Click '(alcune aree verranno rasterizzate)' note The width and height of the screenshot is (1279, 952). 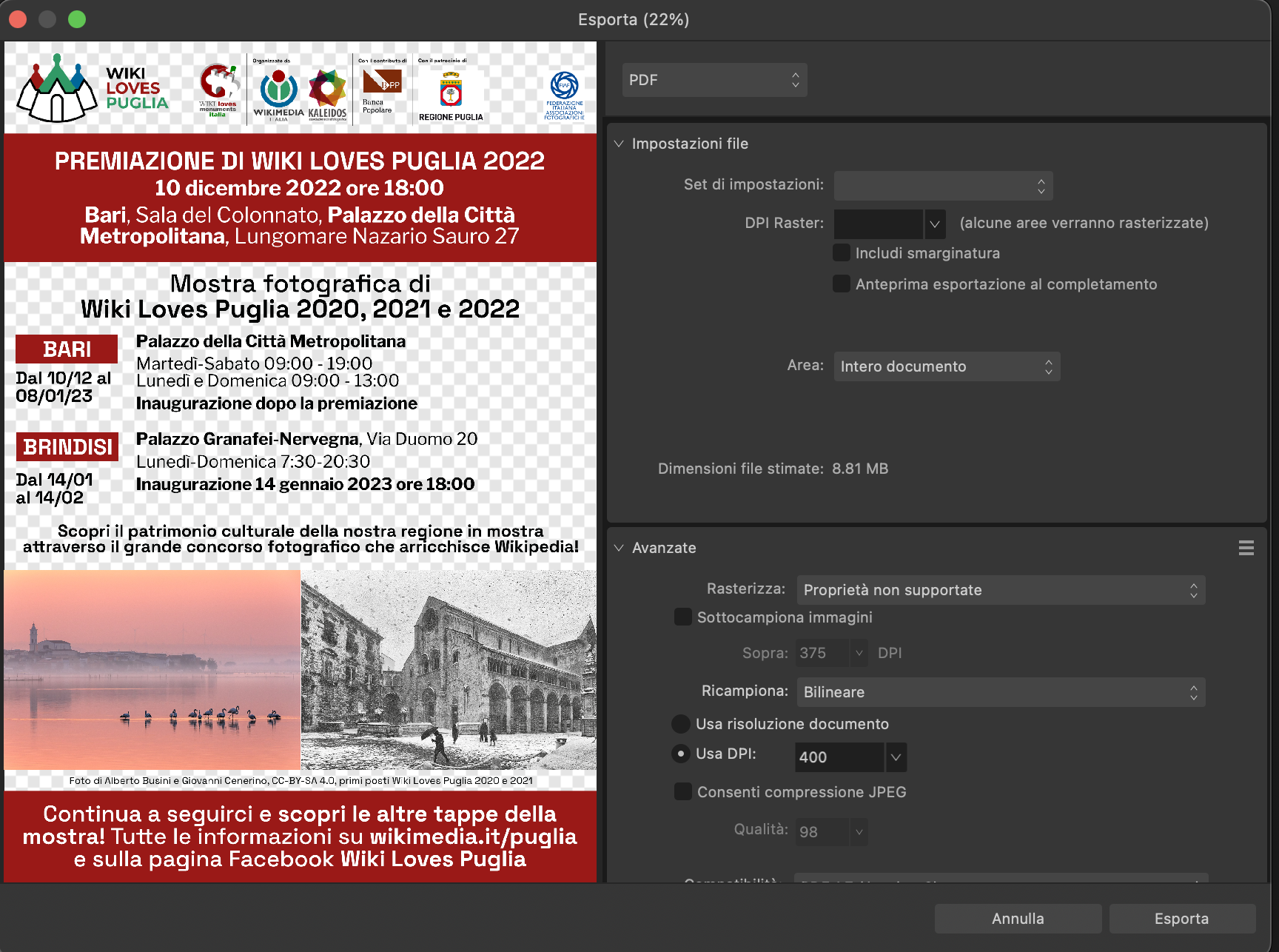click(x=1084, y=223)
